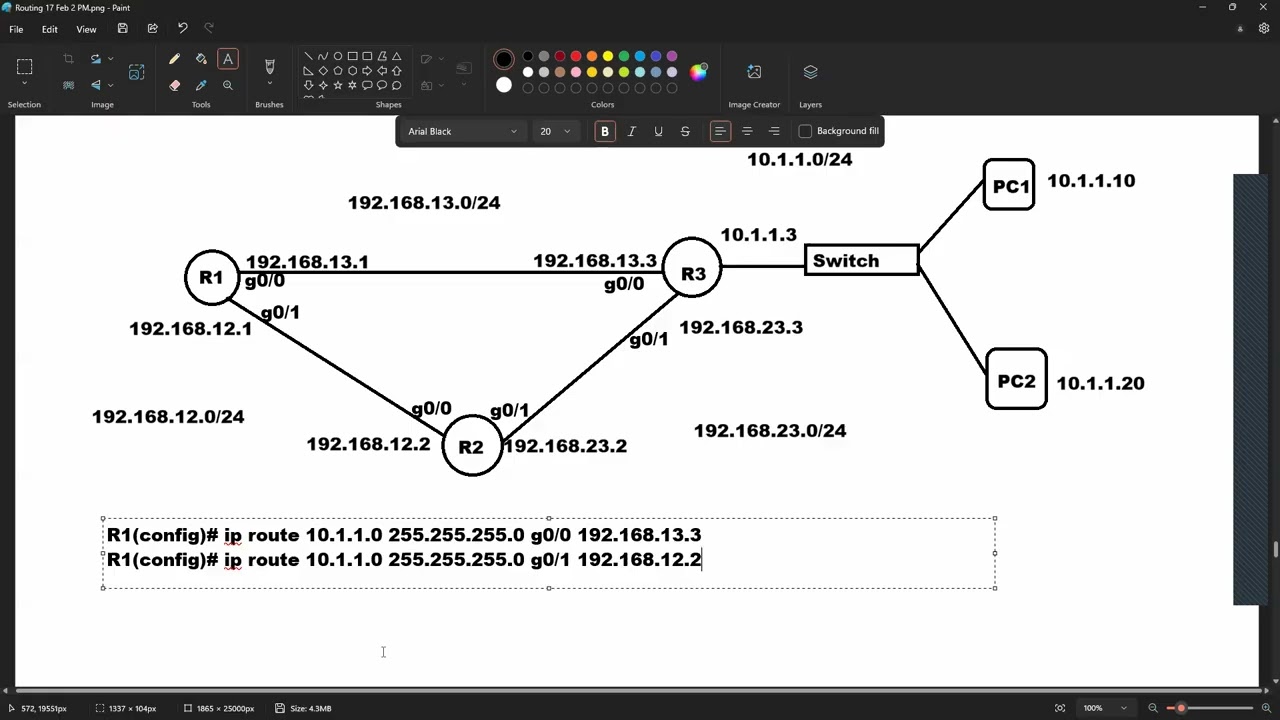
Task: Choose the Five-point star shape
Action: coord(338,86)
